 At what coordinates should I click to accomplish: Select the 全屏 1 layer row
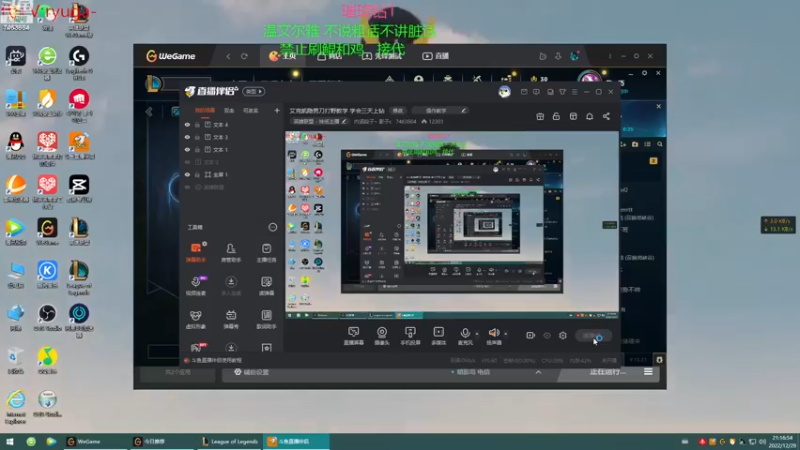click(232, 174)
